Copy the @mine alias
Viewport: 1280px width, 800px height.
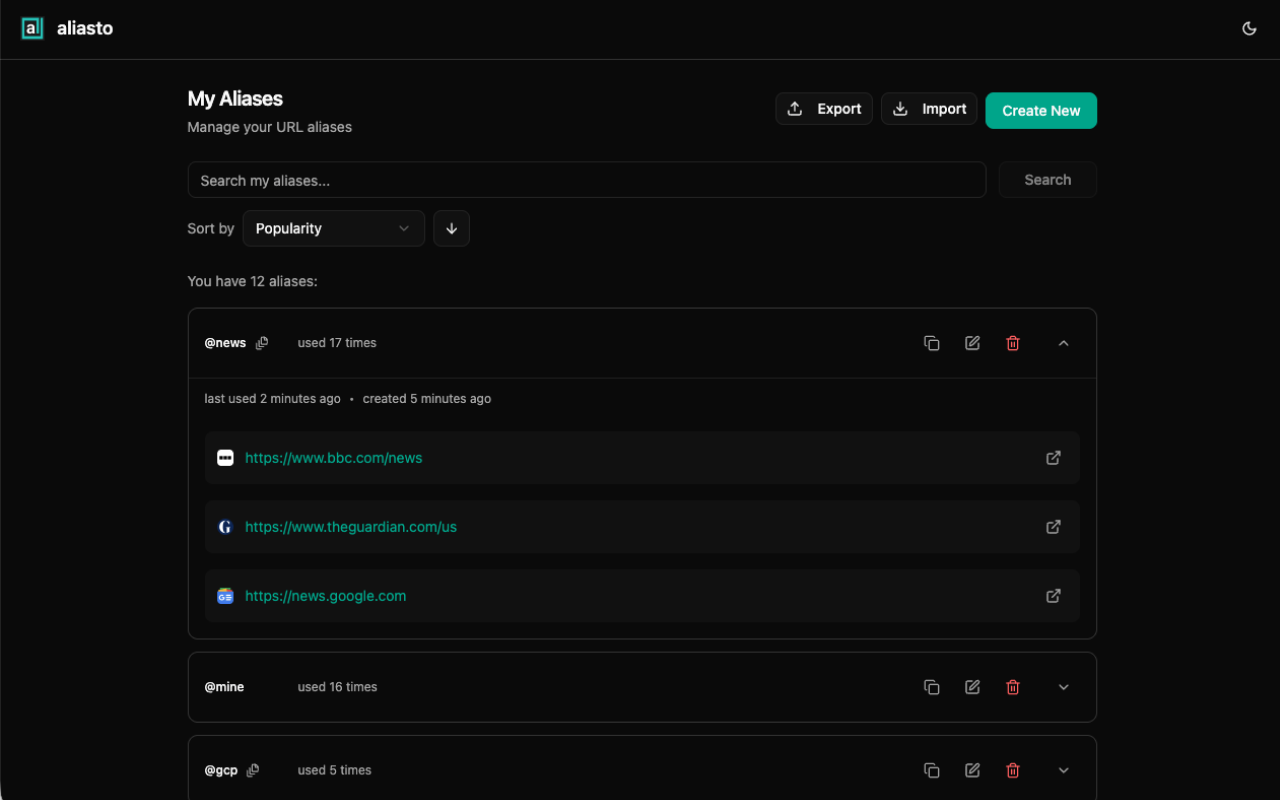(931, 687)
